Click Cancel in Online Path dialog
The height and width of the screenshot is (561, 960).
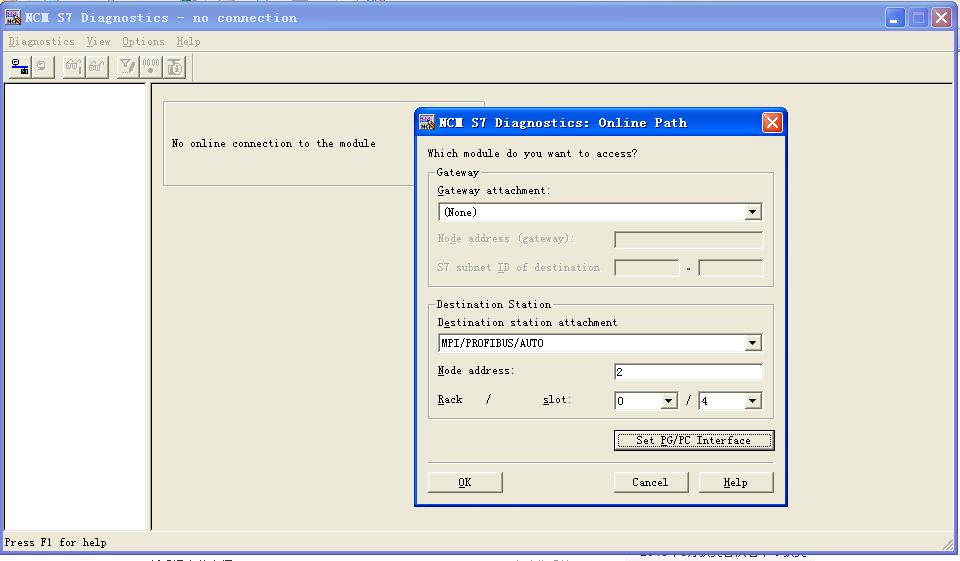point(650,483)
